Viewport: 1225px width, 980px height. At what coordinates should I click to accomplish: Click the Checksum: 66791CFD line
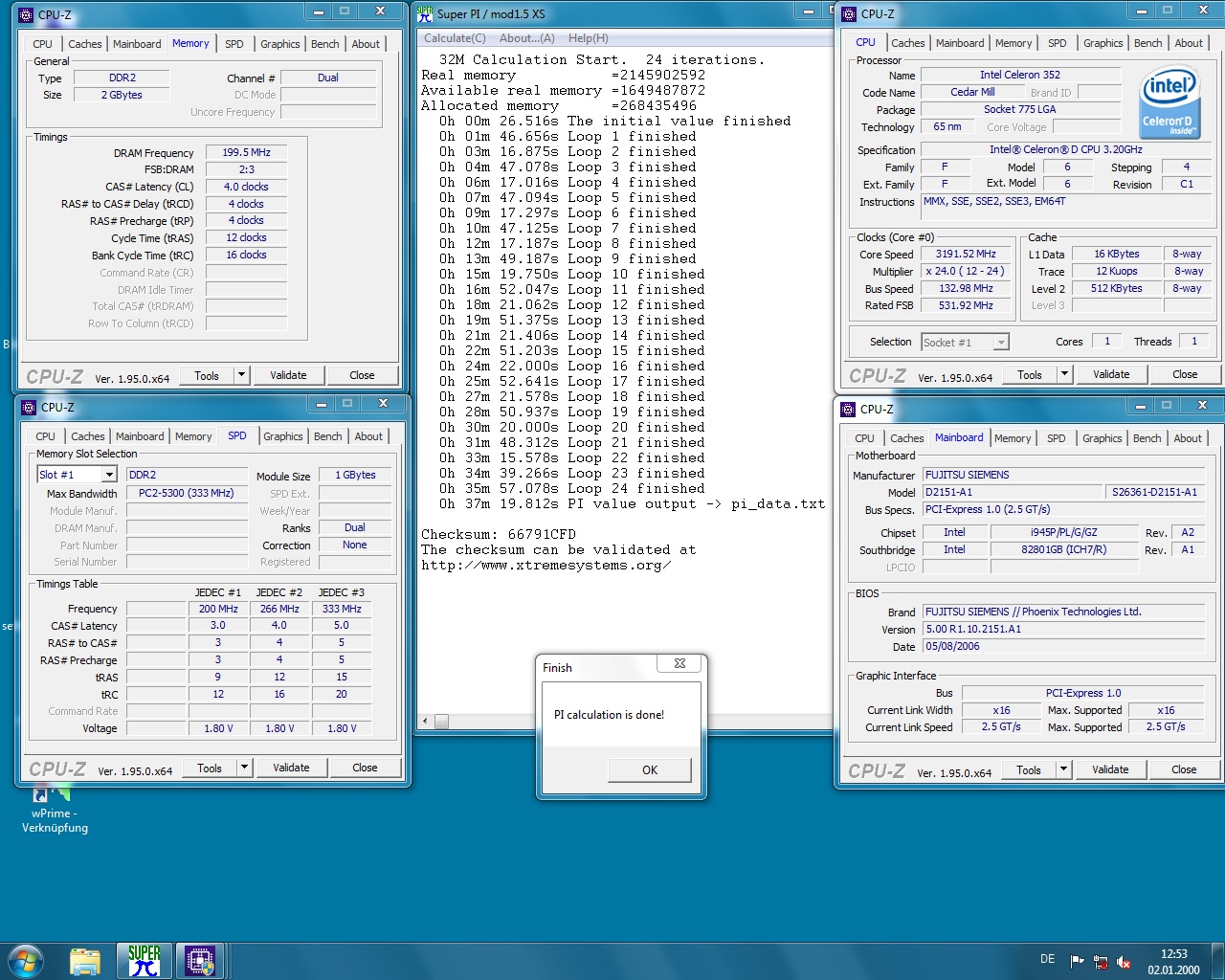499,534
